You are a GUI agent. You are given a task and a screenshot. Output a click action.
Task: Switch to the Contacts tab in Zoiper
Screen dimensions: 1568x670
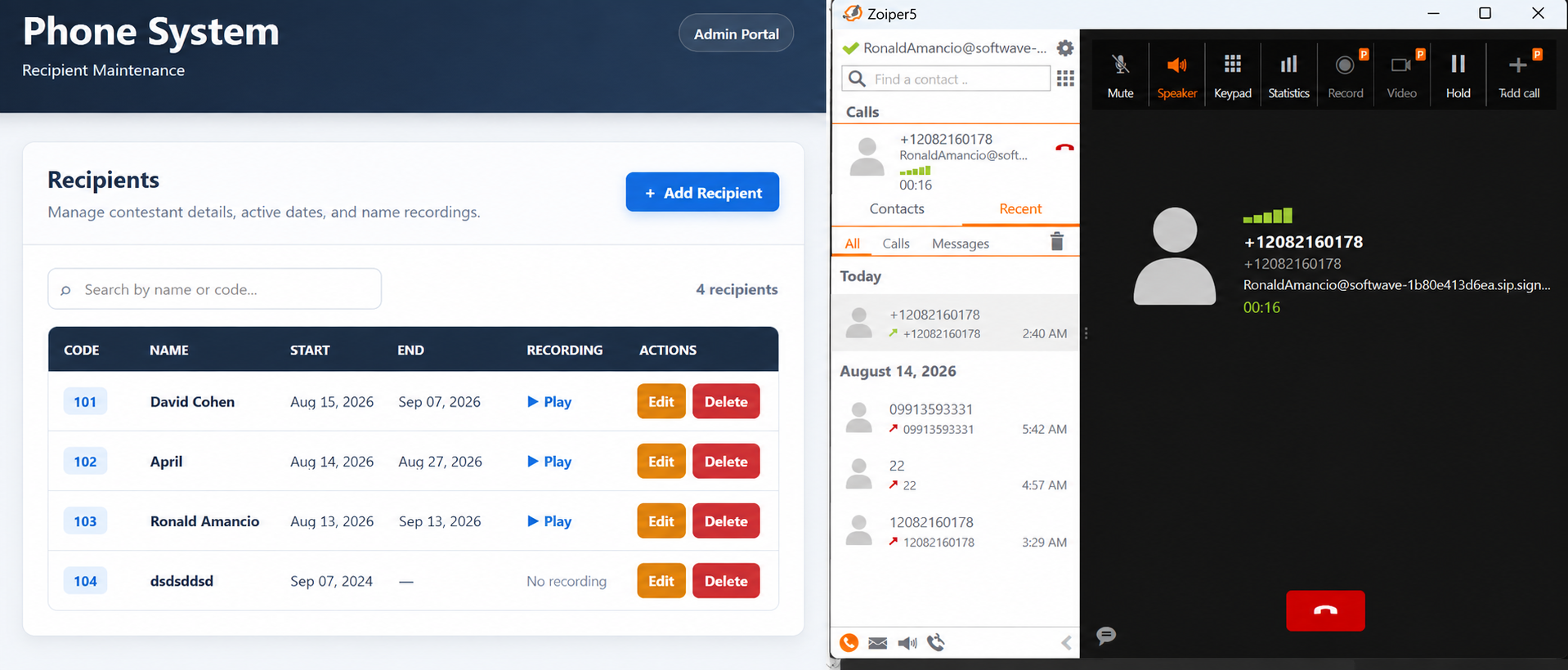coord(897,209)
